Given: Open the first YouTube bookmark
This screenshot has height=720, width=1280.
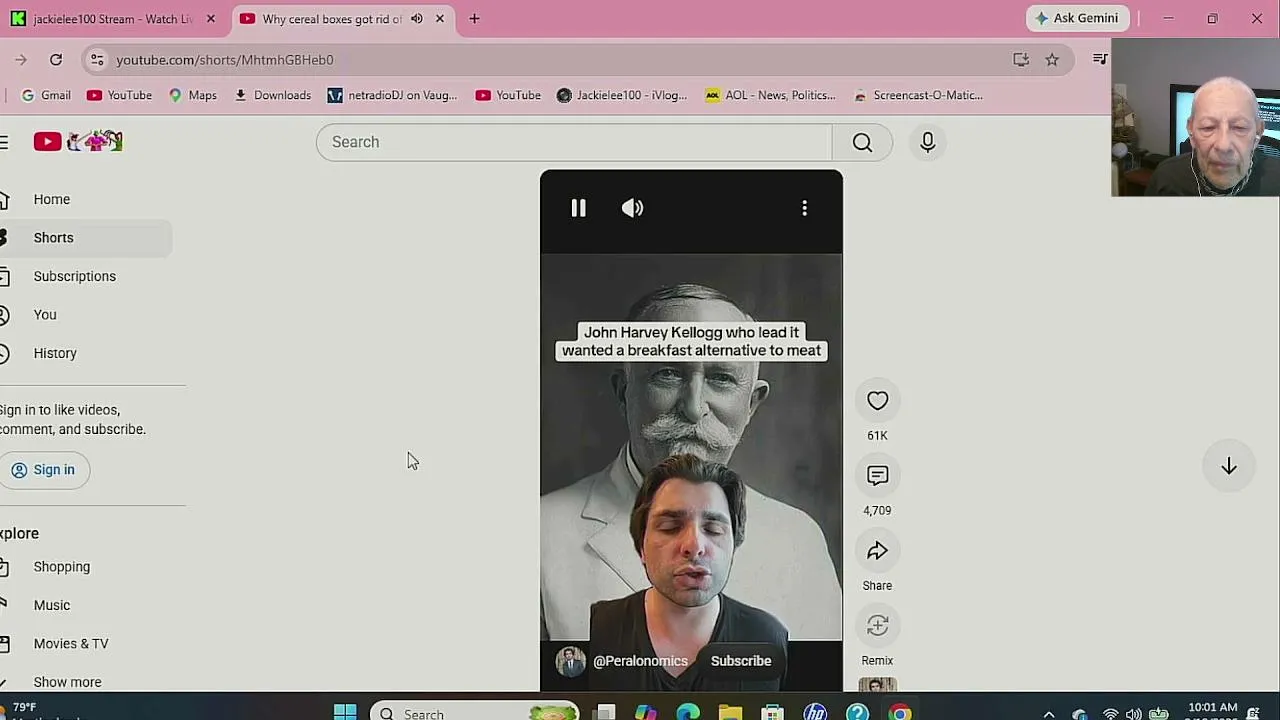Looking at the screenshot, I should [x=119, y=95].
